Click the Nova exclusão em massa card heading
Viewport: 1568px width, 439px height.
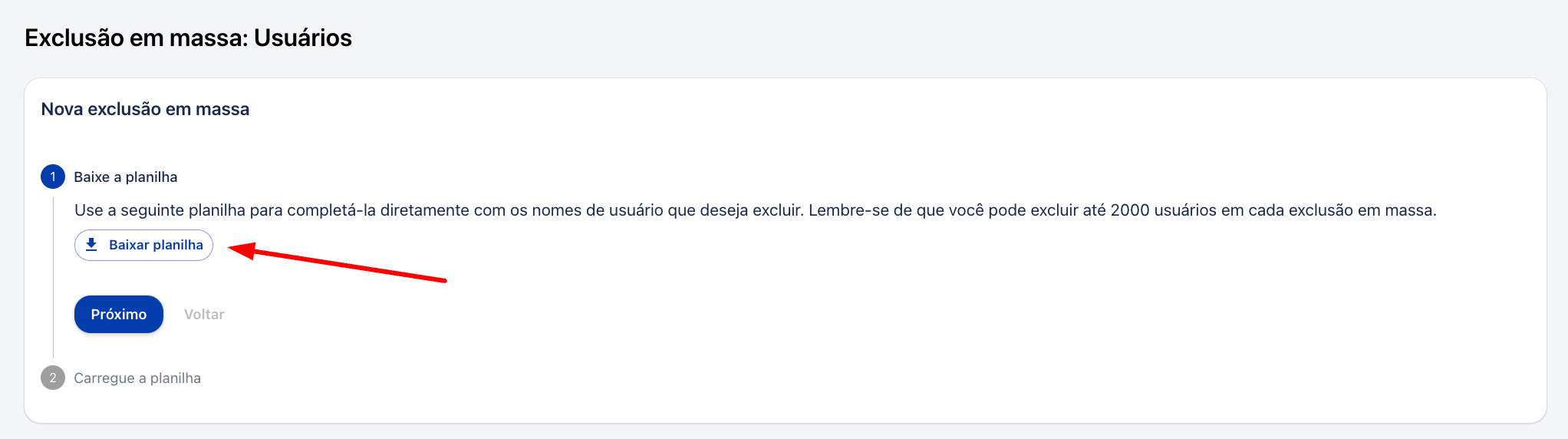click(145, 109)
